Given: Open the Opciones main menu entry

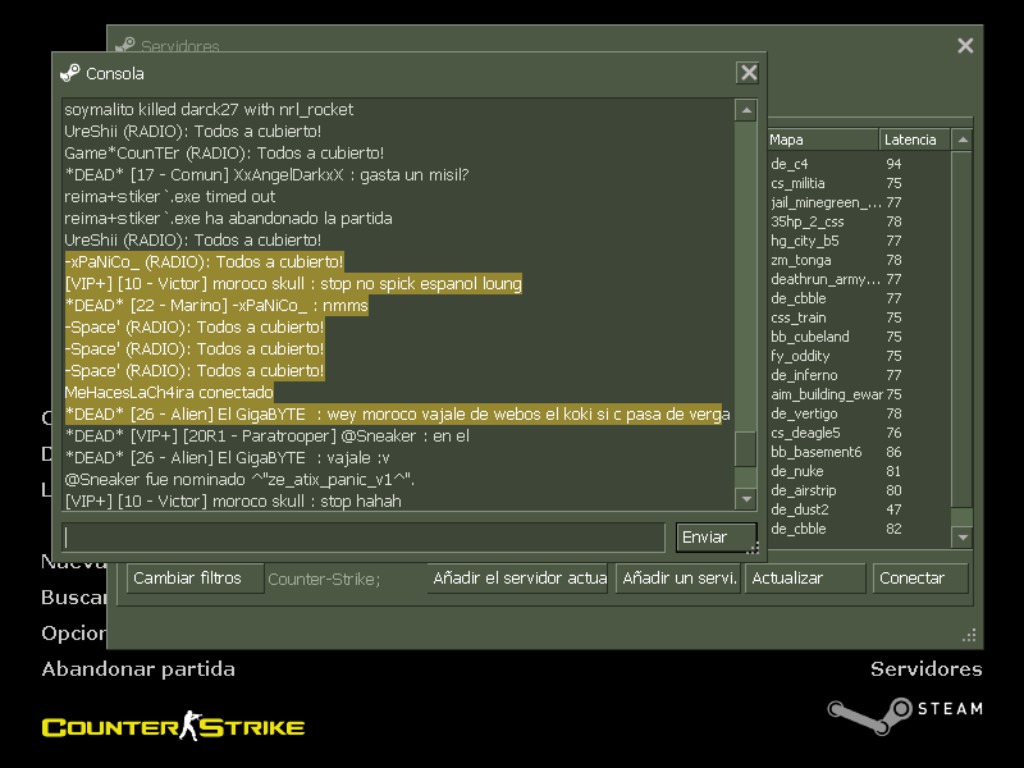Looking at the screenshot, I should (x=73, y=633).
